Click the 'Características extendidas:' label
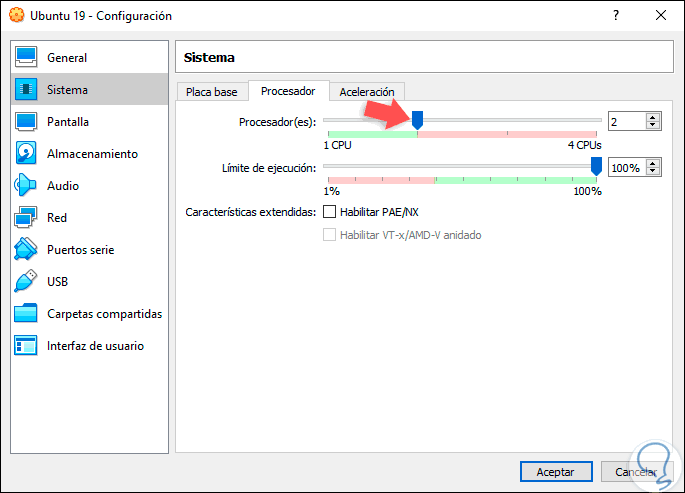This screenshot has width=685, height=493. [251, 212]
